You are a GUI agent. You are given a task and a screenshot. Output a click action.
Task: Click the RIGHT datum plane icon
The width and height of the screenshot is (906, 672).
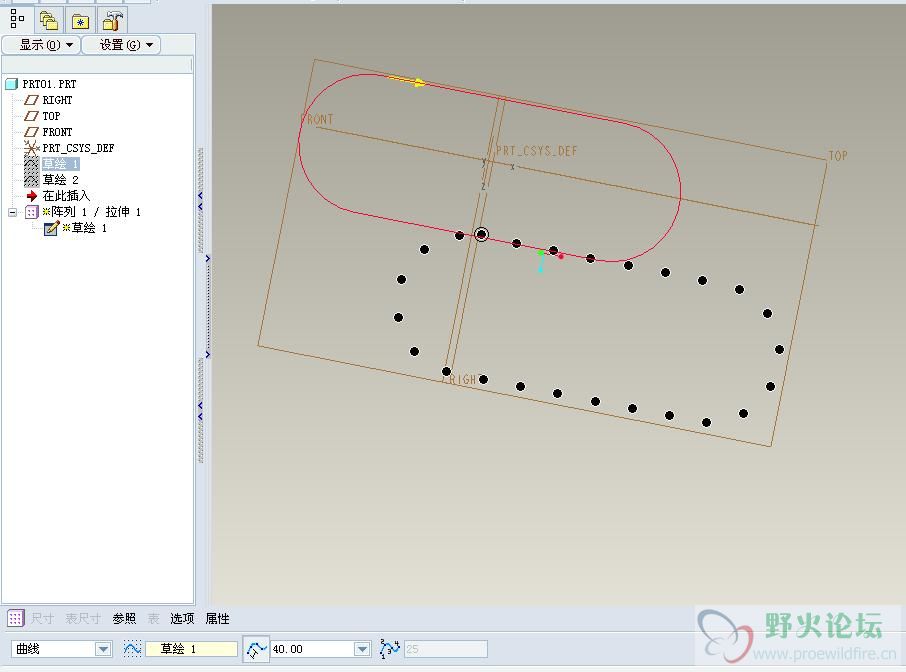31,100
